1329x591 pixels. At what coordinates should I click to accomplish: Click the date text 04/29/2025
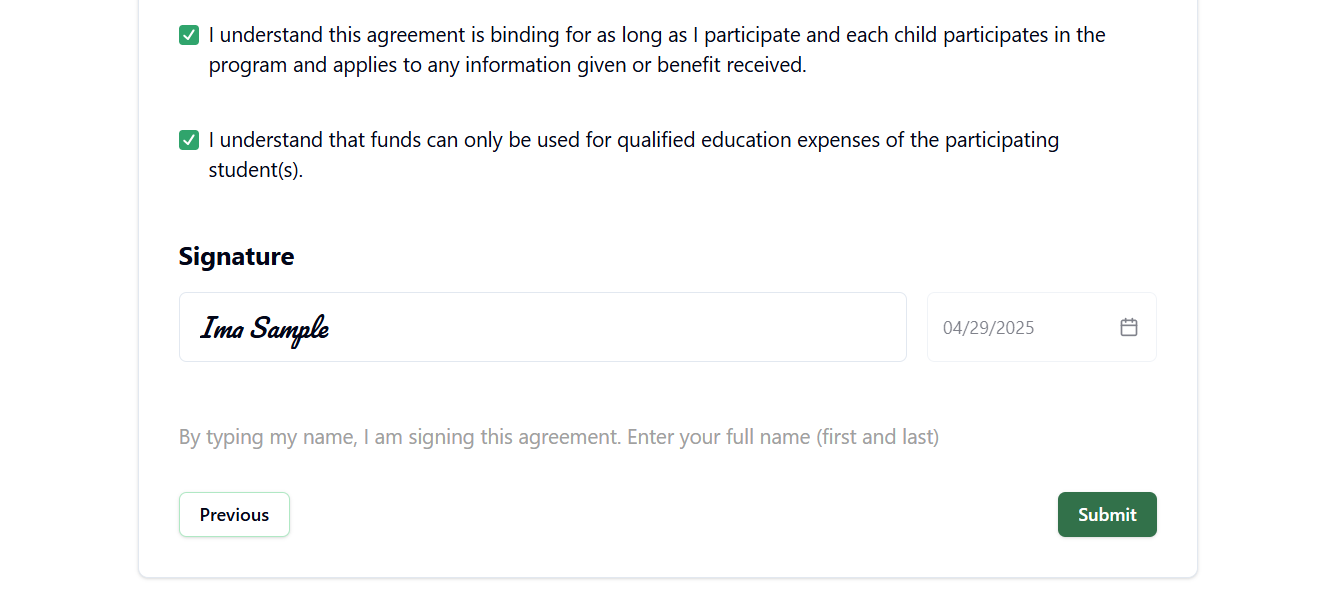988,328
